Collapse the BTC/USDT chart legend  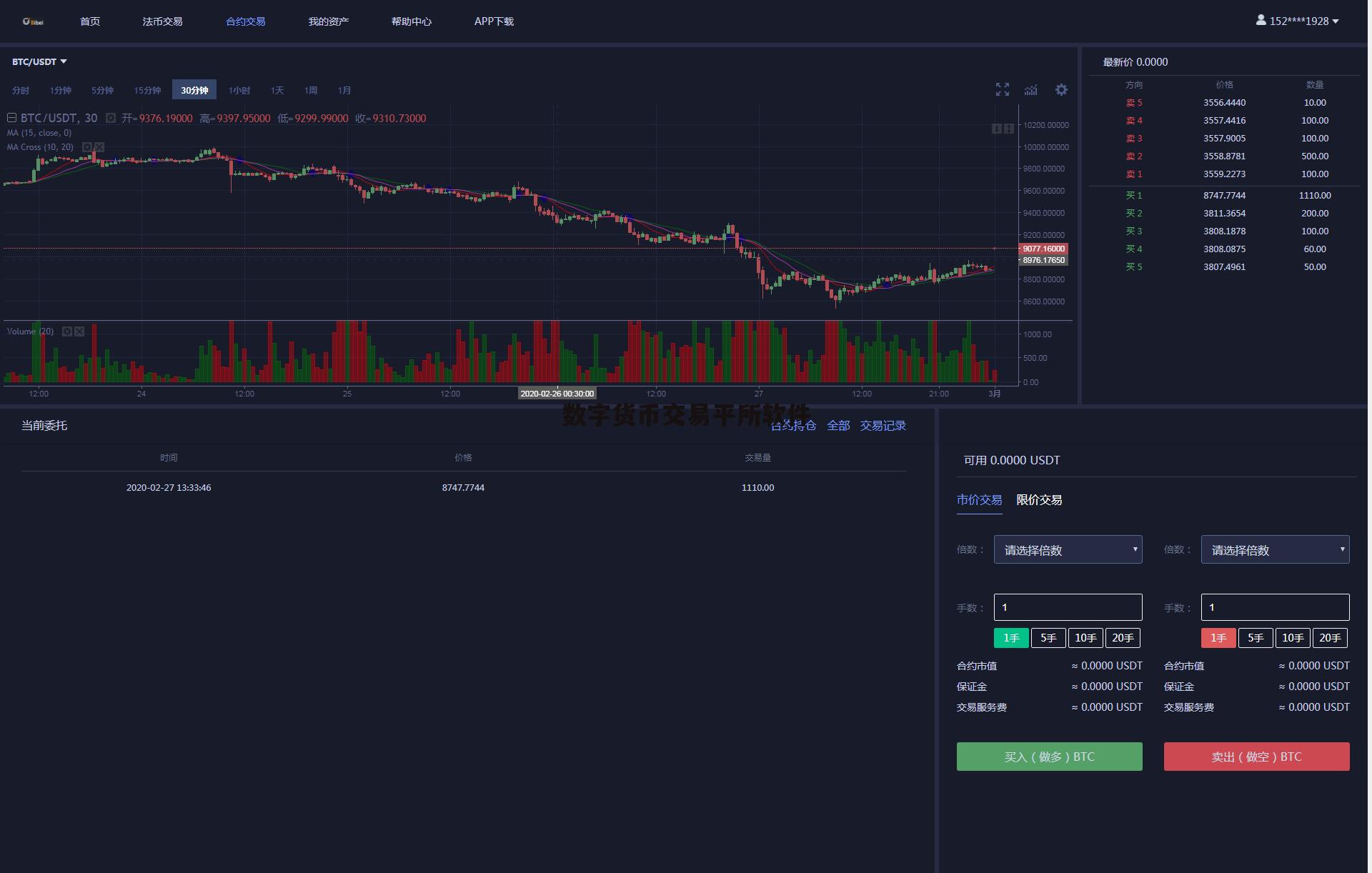pyautogui.click(x=11, y=118)
